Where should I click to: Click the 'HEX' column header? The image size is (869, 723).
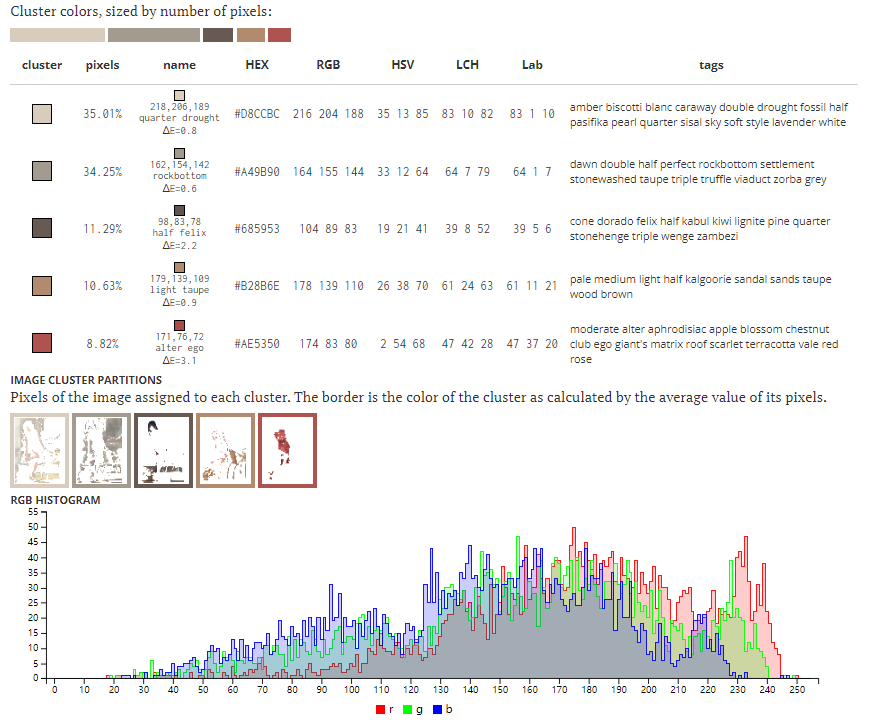pyautogui.click(x=257, y=65)
